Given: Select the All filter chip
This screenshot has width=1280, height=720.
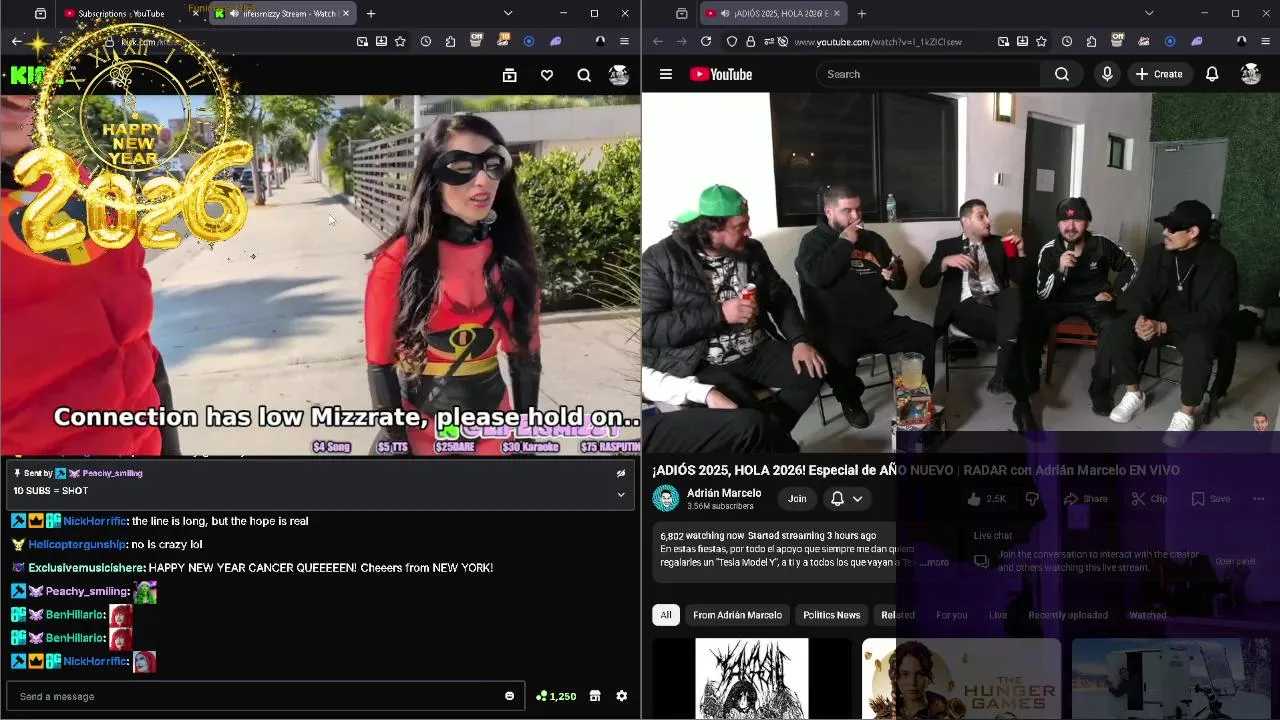Looking at the screenshot, I should click(x=666, y=615).
